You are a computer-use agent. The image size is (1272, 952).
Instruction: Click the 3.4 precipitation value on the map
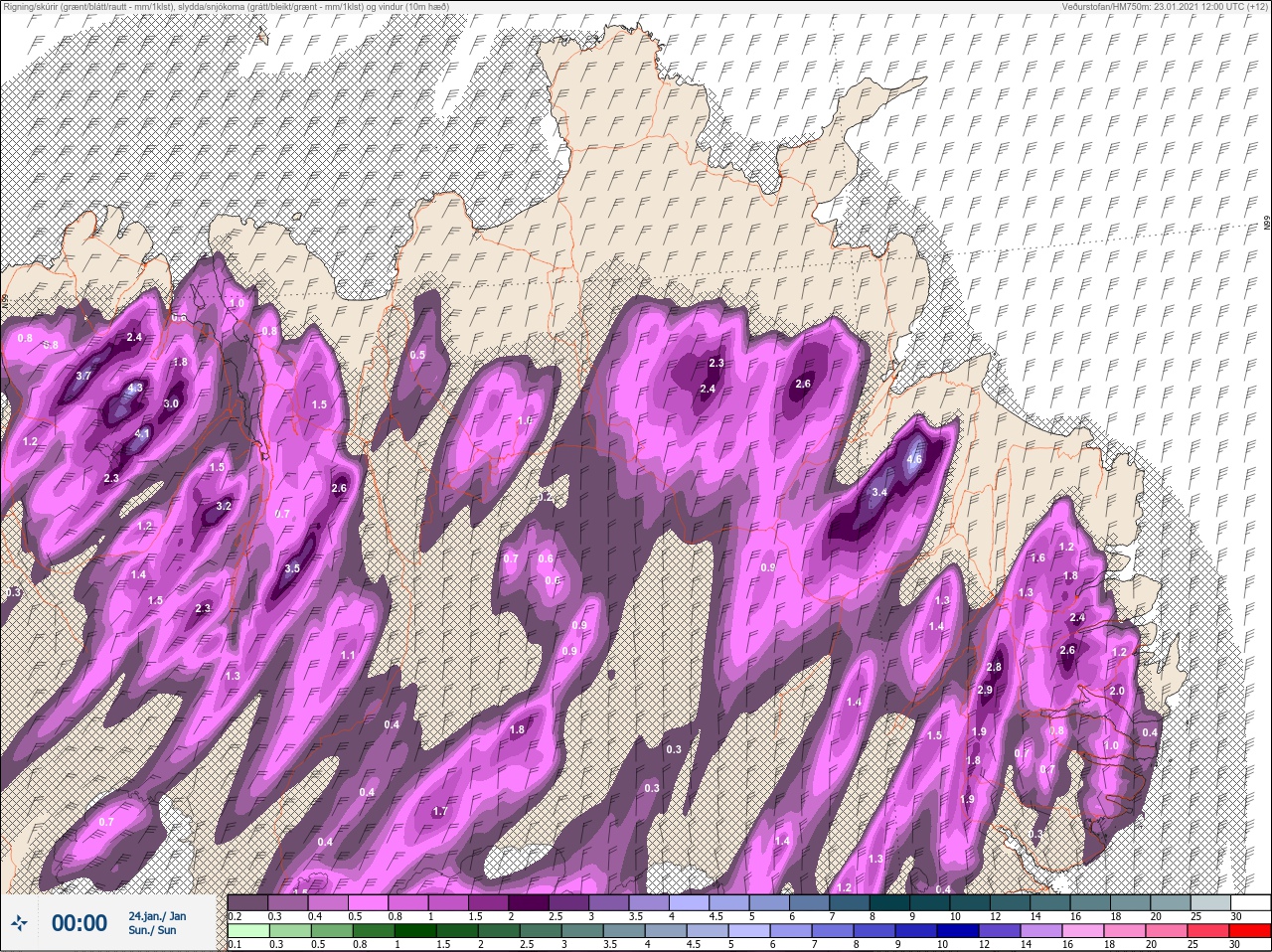(879, 492)
